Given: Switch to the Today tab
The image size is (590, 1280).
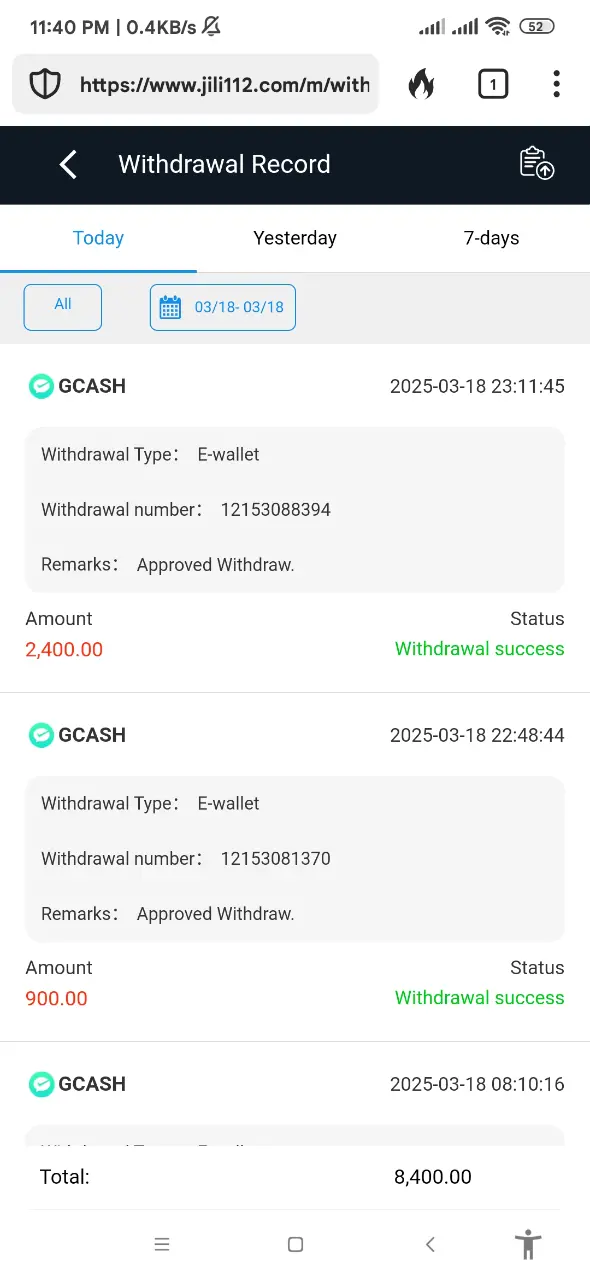Looking at the screenshot, I should click(98, 238).
